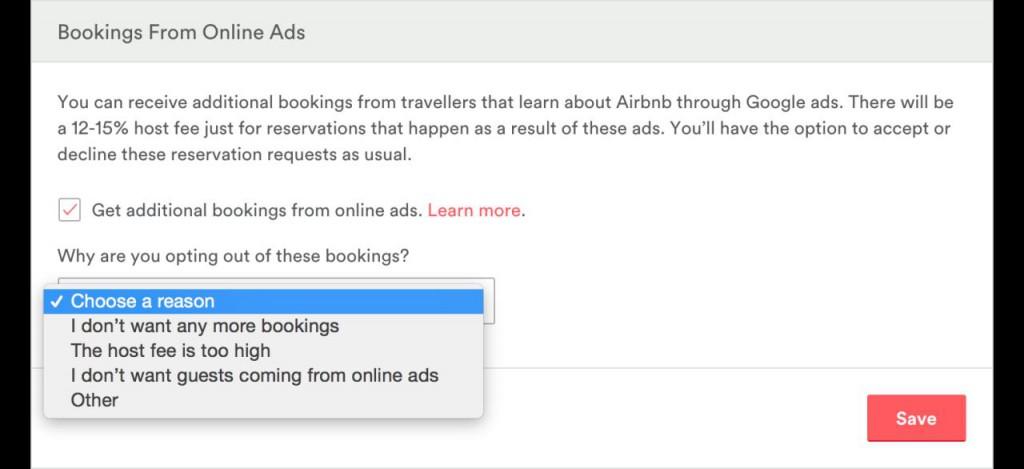Select the 'Choose a reason' option
This screenshot has width=1024, height=469.
(x=142, y=301)
